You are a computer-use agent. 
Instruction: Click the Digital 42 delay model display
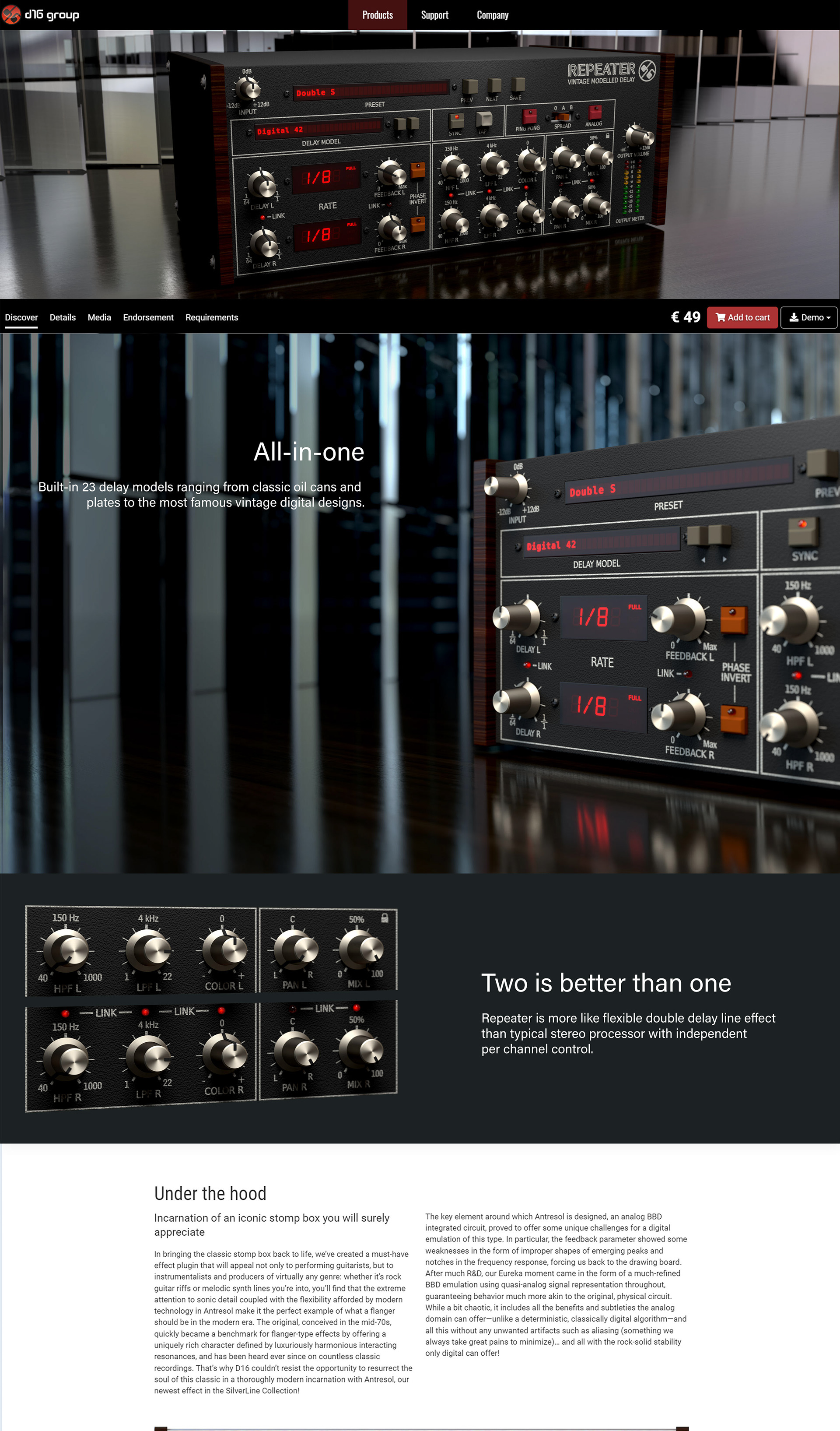[x=602, y=542]
